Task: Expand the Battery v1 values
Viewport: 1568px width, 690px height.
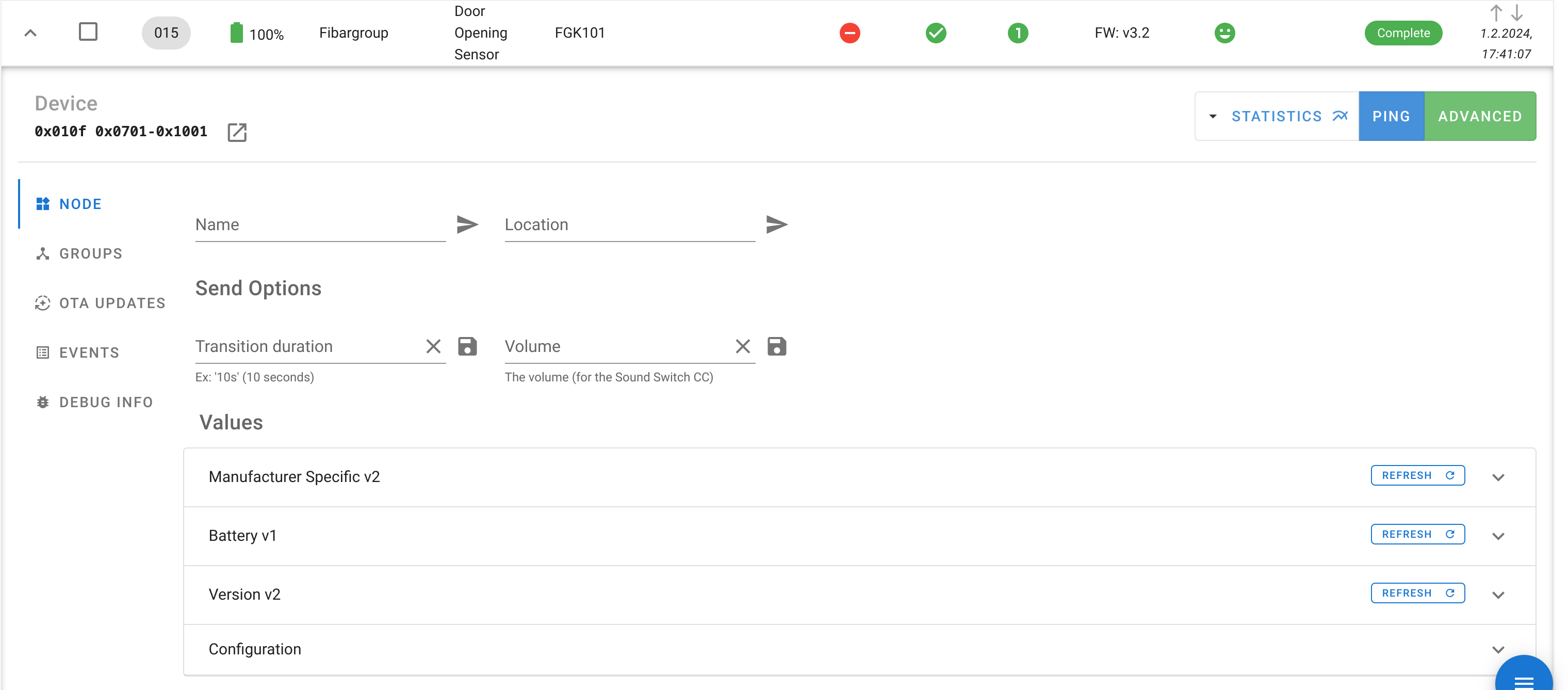Action: click(1498, 536)
